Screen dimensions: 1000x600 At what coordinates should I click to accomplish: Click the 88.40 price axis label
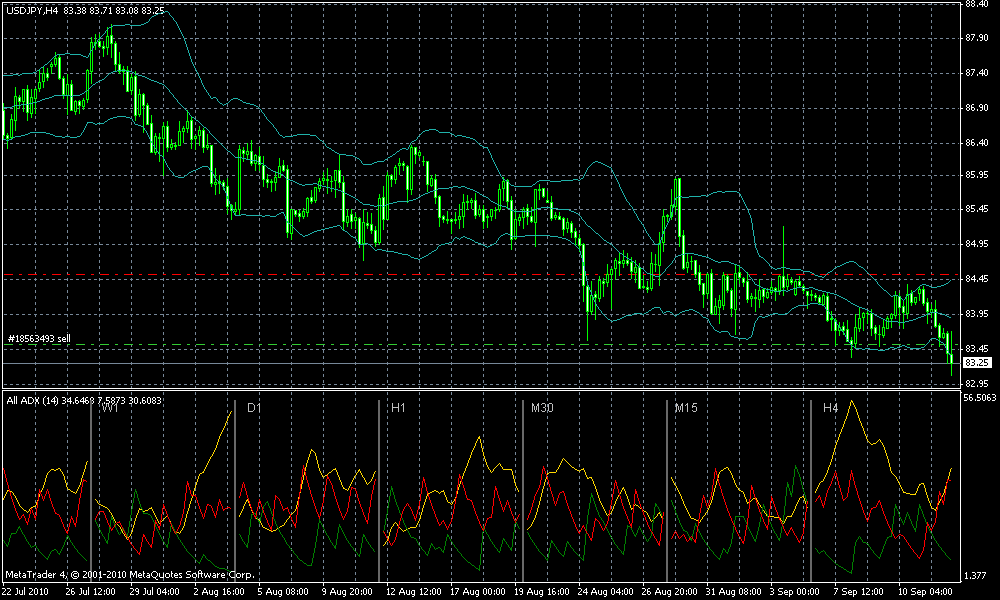coord(977,4)
